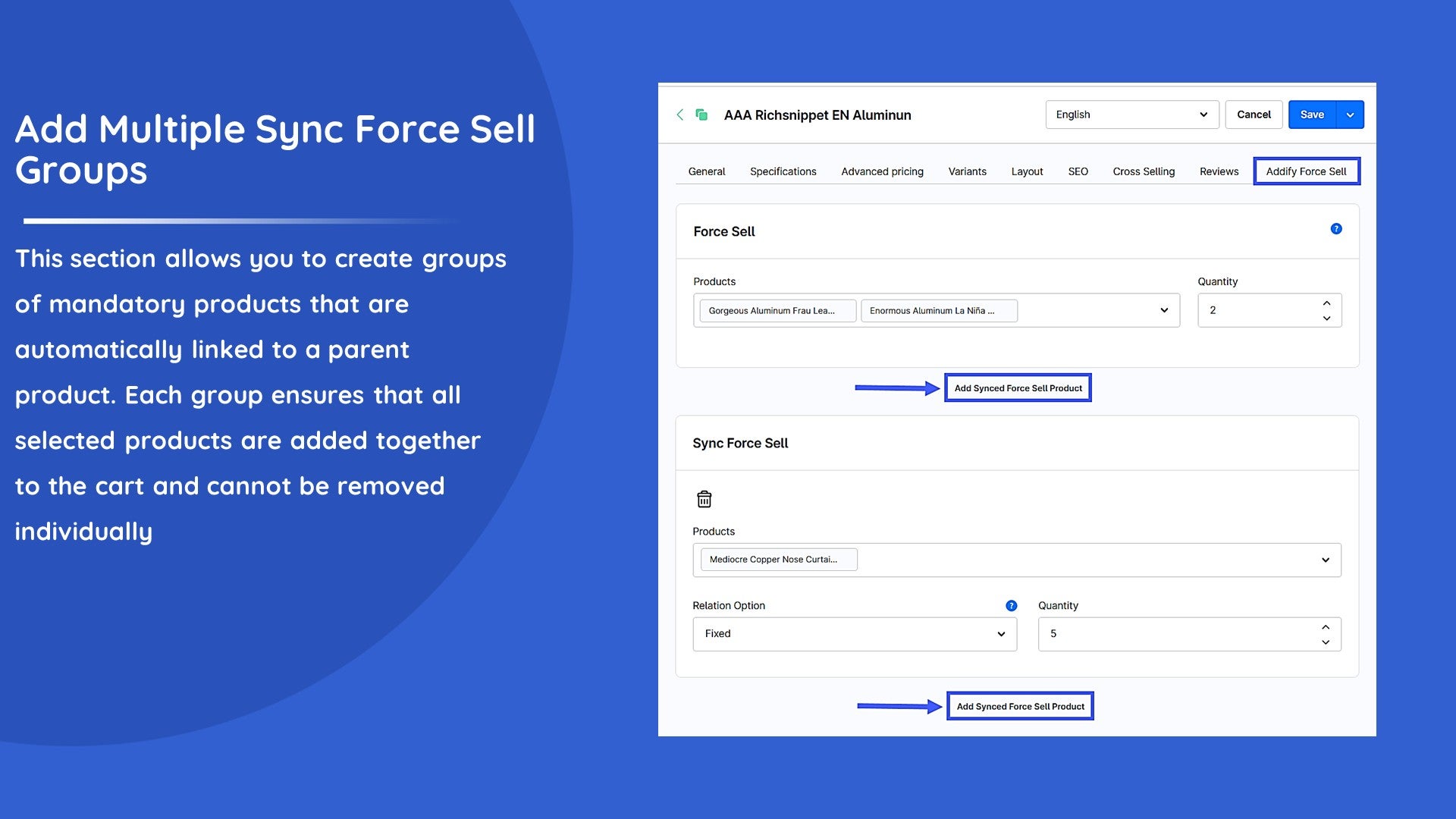The height and width of the screenshot is (819, 1456).
Task: Increase the Sync Force Sell quantity
Action: click(1326, 627)
